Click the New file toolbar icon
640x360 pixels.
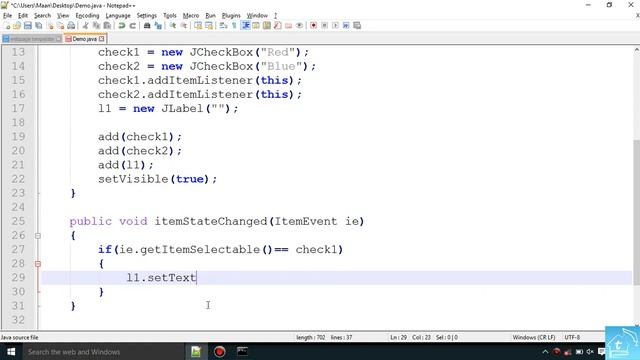click(7, 26)
